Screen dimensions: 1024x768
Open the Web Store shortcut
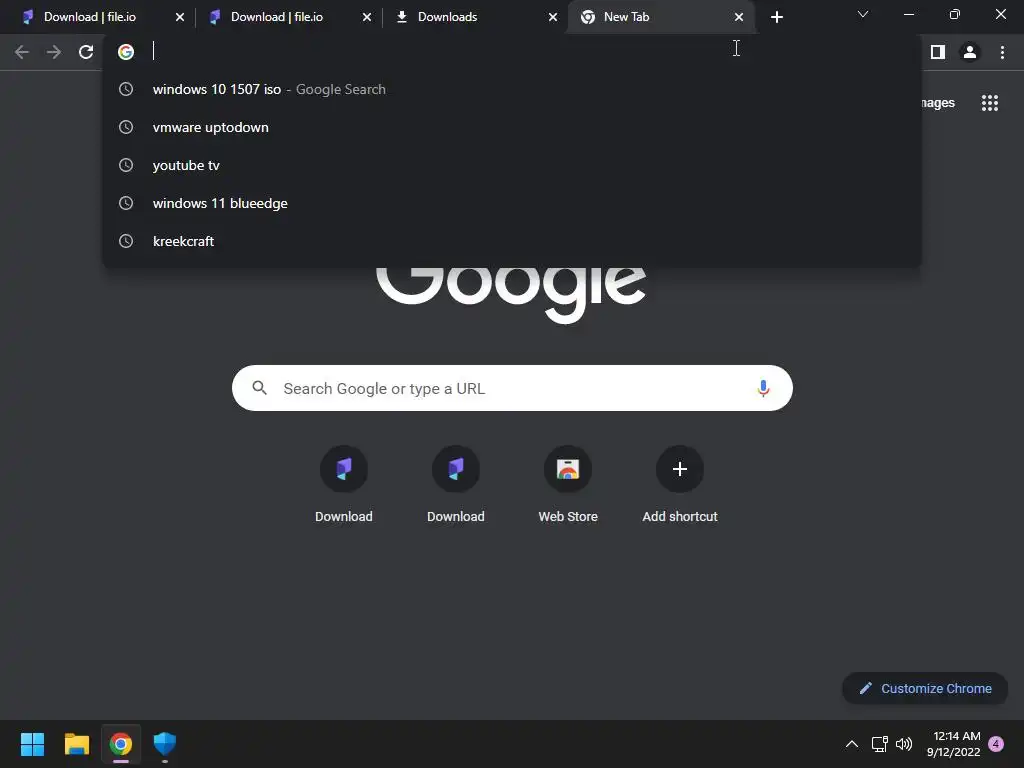pos(568,484)
